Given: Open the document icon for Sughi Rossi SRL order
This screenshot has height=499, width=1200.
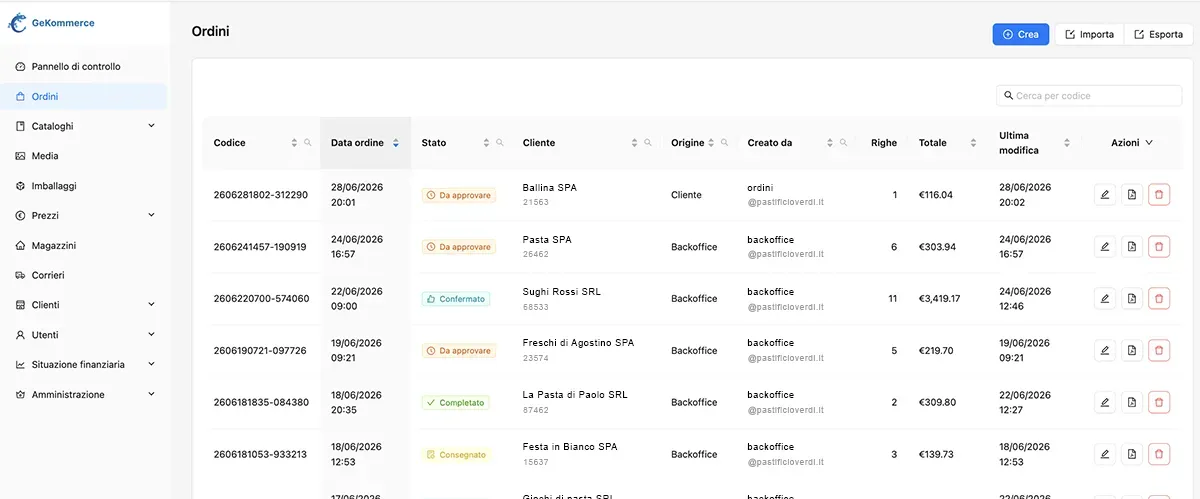Looking at the screenshot, I should 1132,298.
